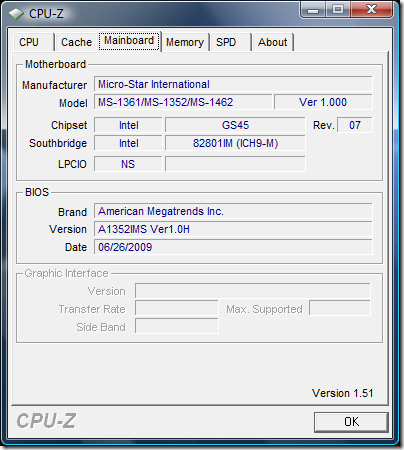This screenshot has width=404, height=450.
Task: Click the Manufacturer label
Action: pyautogui.click(x=54, y=85)
